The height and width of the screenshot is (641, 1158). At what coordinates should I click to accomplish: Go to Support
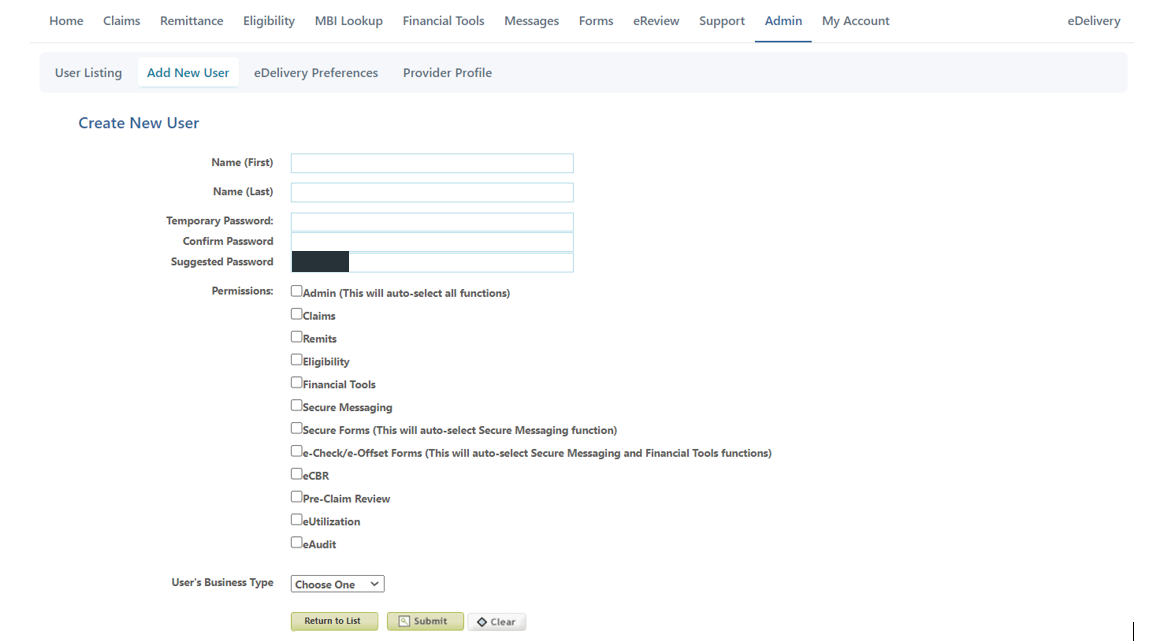coord(722,21)
